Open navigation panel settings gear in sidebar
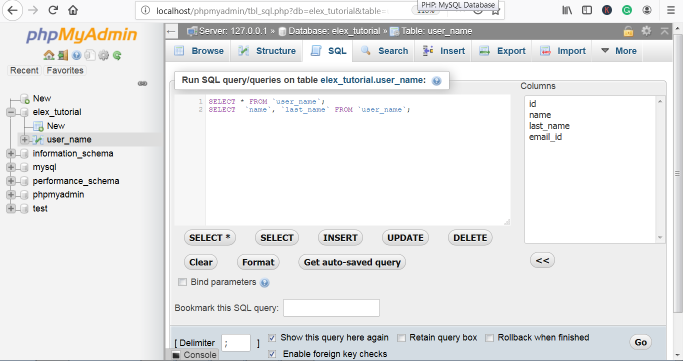Image resolution: width=683 pixels, height=361 pixels. pos(103,55)
